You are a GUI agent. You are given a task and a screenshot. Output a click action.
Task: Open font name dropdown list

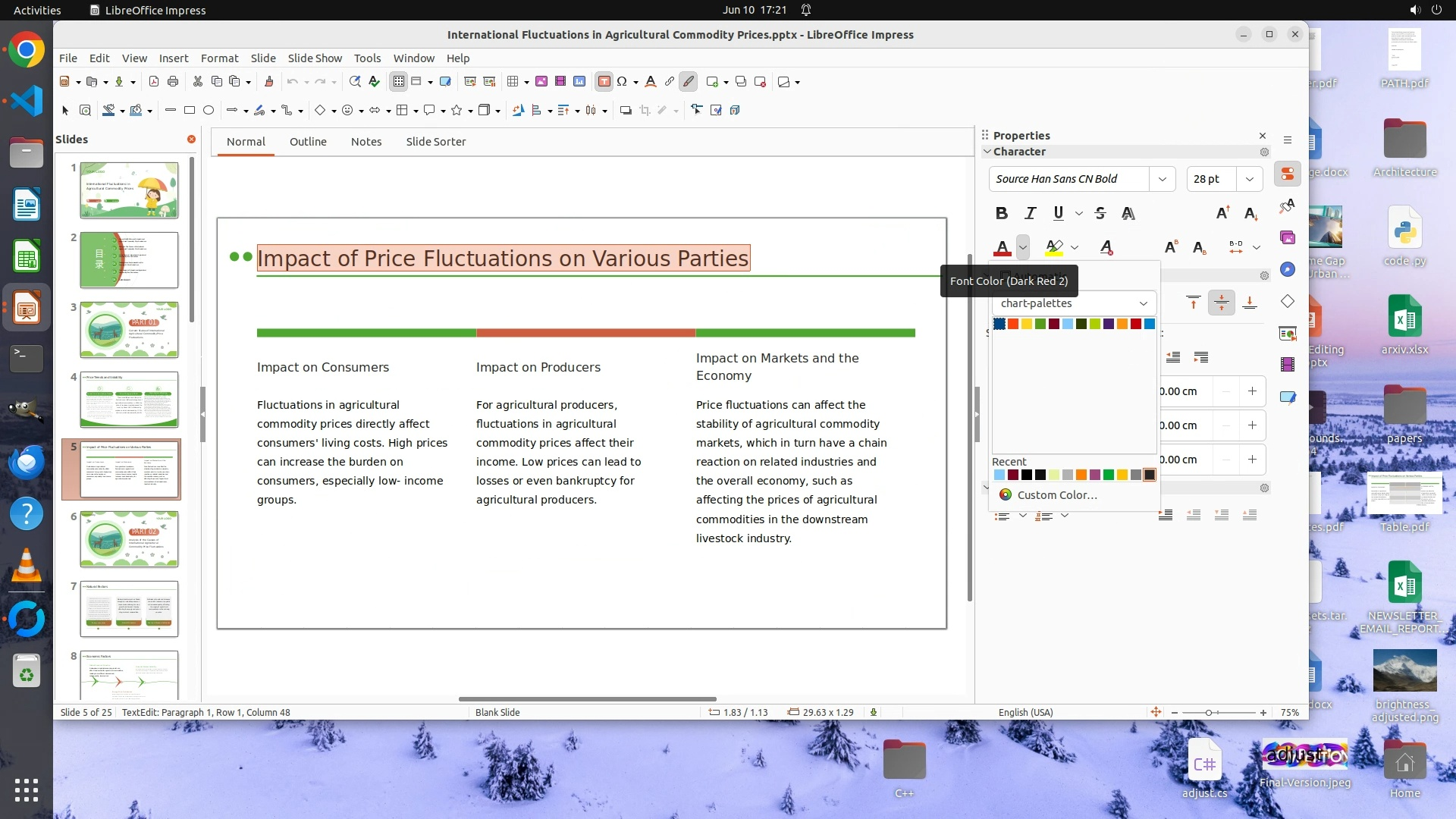click(x=1162, y=179)
